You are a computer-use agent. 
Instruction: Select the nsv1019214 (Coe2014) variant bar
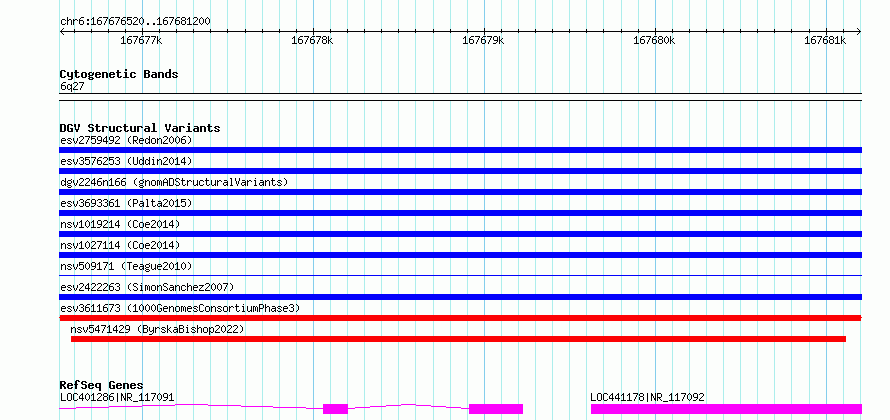pos(460,234)
